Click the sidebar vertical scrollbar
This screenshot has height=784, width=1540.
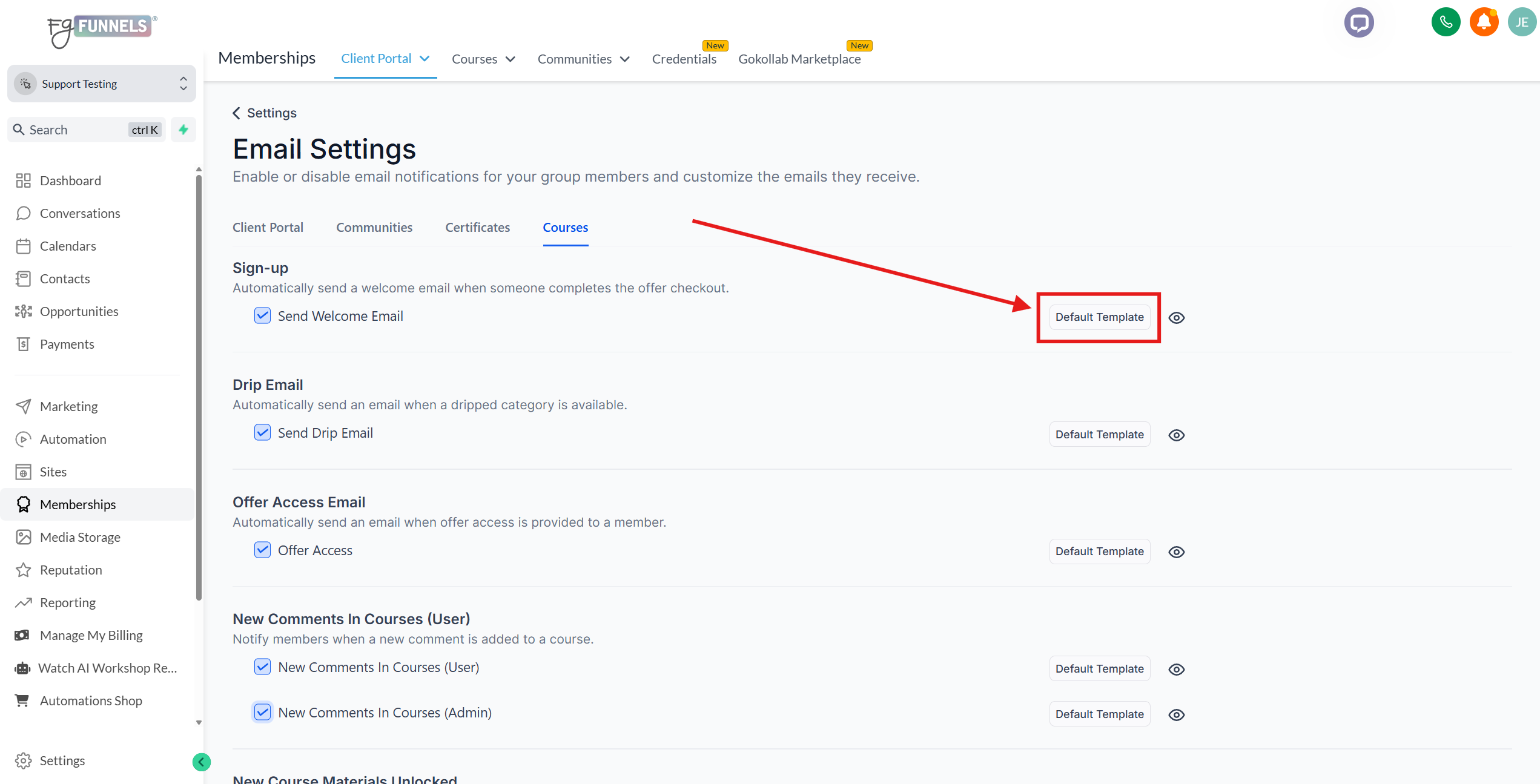[199, 387]
